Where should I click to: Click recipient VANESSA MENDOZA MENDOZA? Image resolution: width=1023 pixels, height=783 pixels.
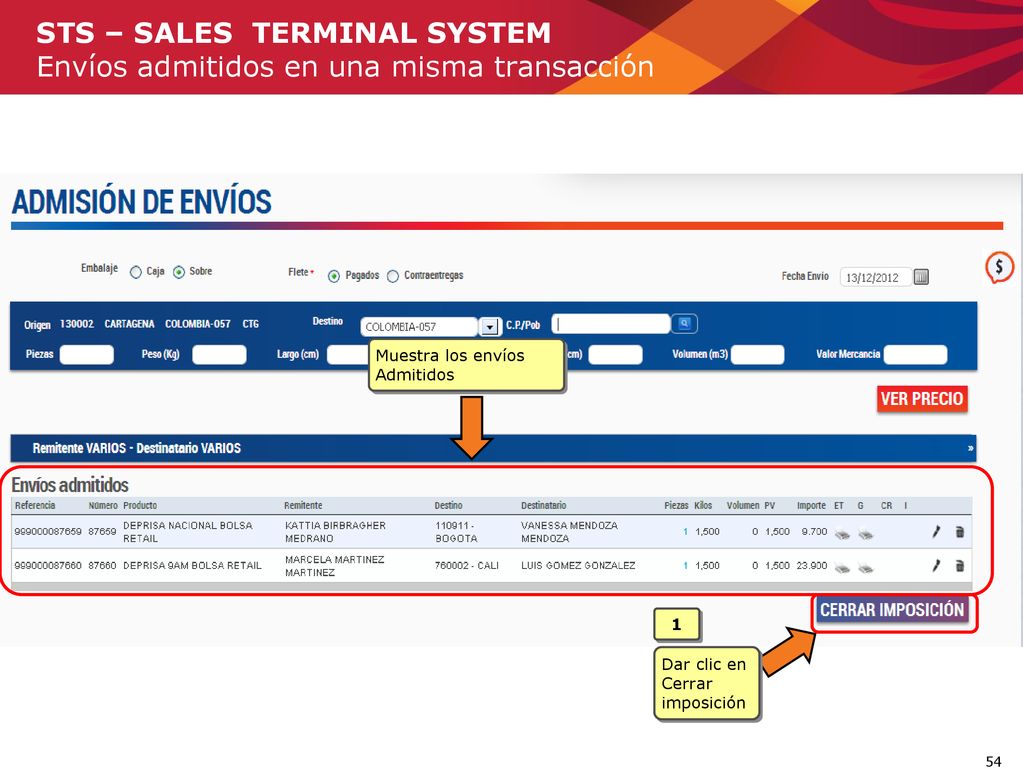[569, 532]
